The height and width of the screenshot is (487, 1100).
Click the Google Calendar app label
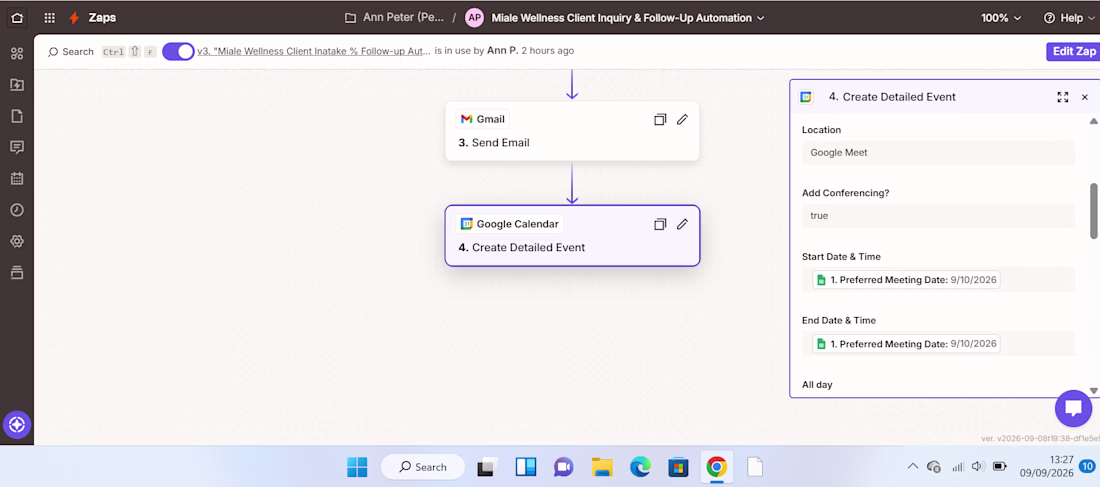[510, 224]
